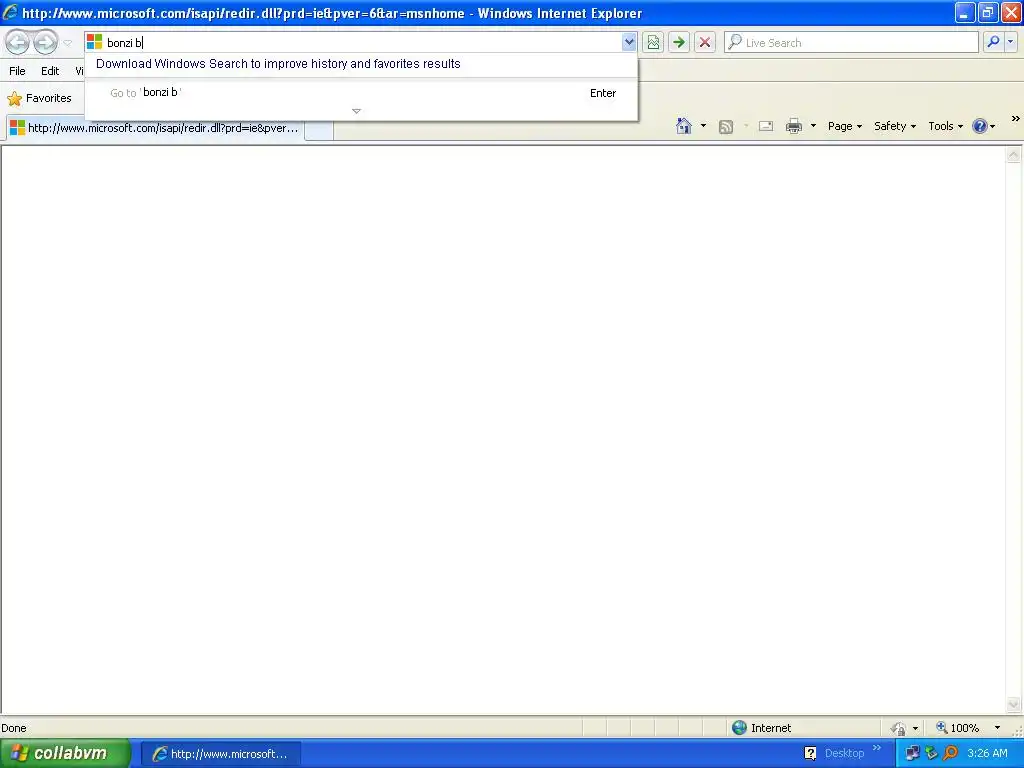Click the scrollbar up arrow
This screenshot has height=768, width=1024.
(x=1013, y=155)
